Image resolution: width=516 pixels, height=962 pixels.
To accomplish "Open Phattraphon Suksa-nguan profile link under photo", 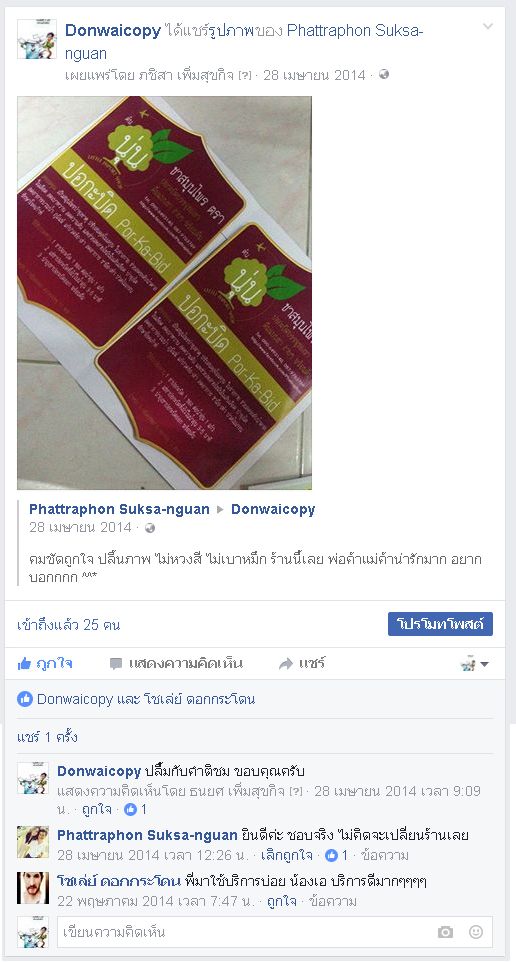I will pos(119,509).
